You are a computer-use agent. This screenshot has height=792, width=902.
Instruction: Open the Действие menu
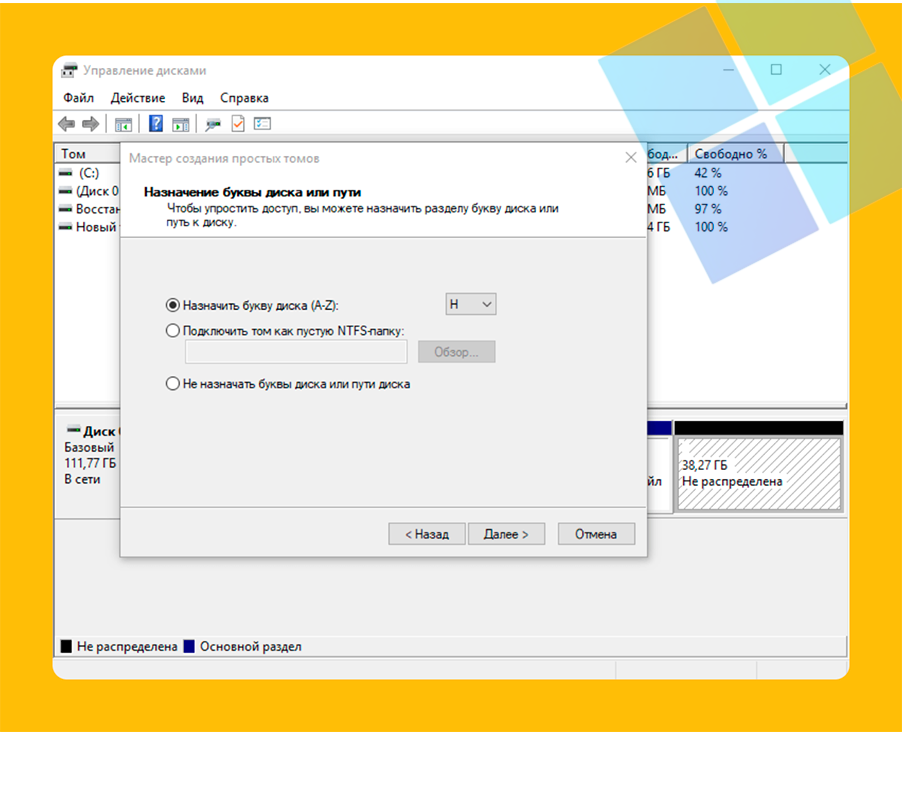(138, 98)
